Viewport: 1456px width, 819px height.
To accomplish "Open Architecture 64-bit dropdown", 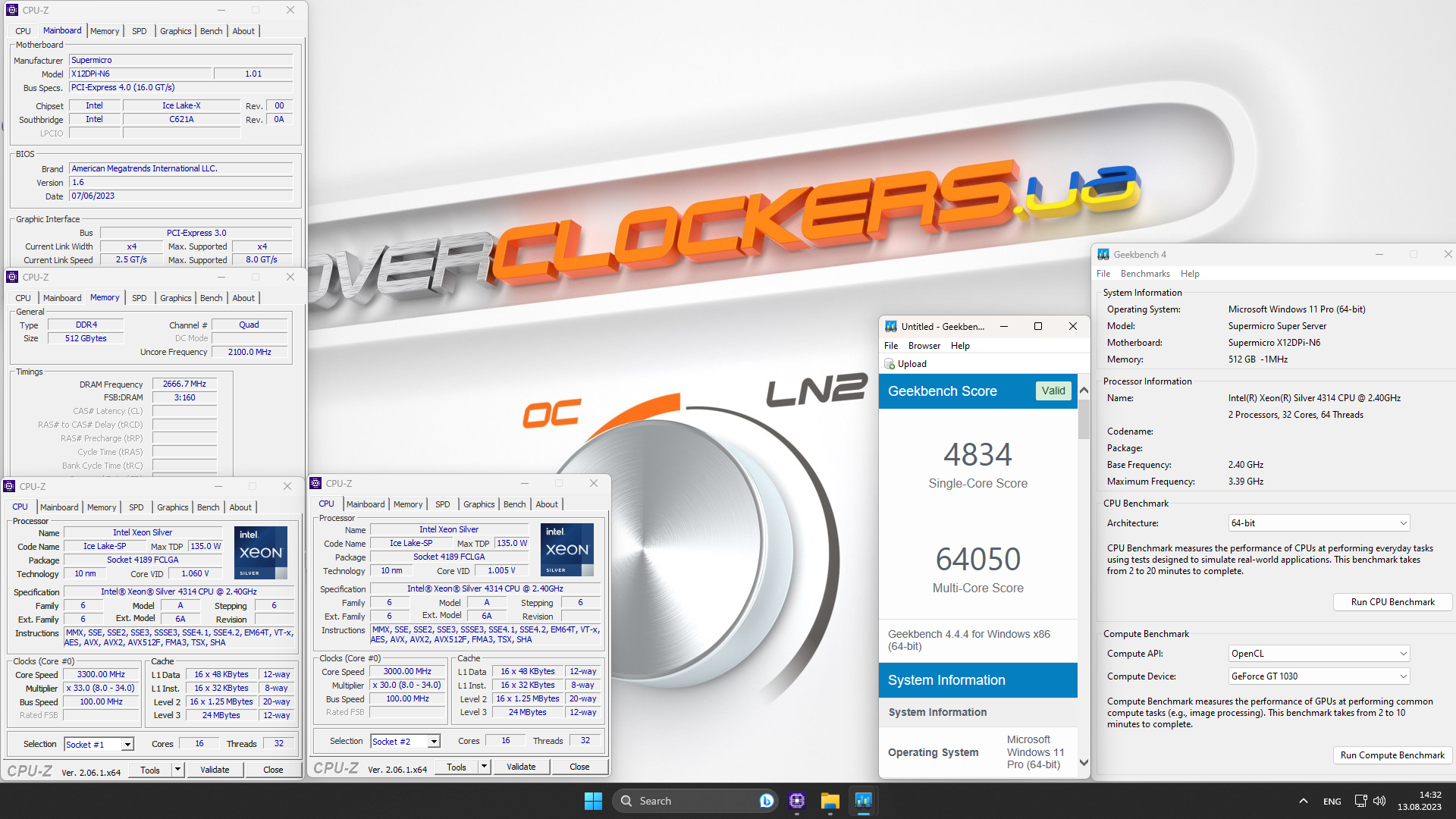I will (1319, 522).
